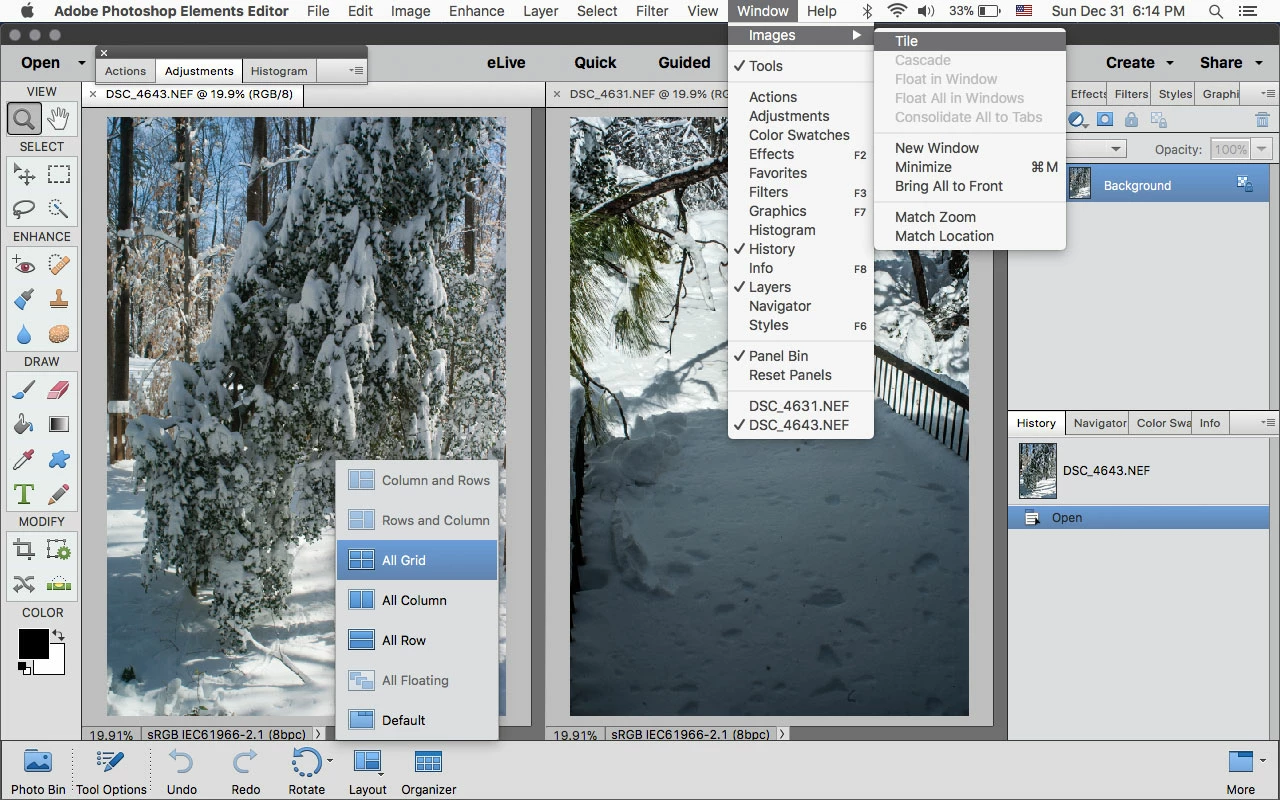Open the Opacity dropdown arrow
Viewport: 1280px width, 800px height.
[x=1262, y=149]
